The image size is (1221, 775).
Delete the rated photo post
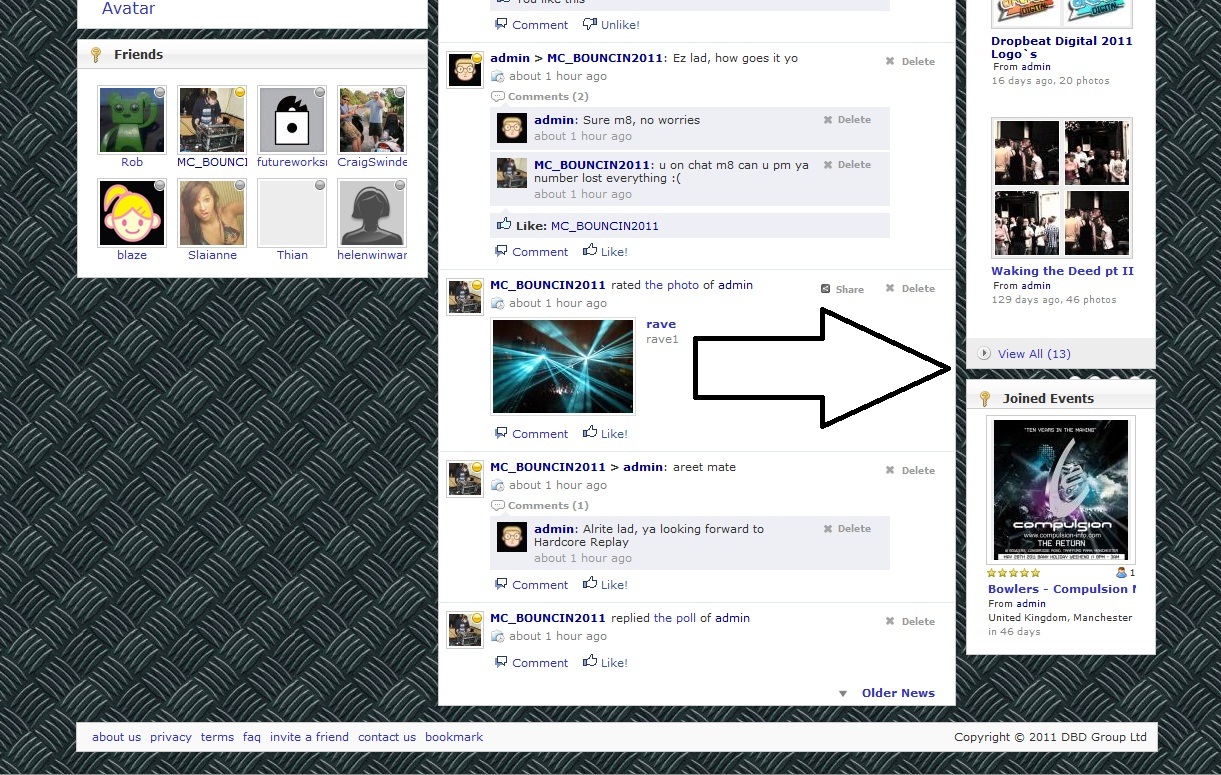tap(910, 288)
